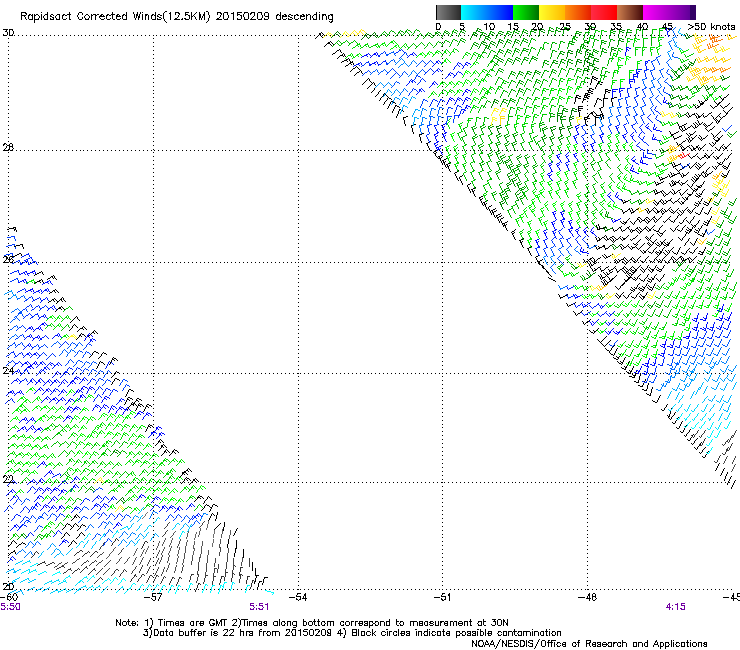740x650 pixels.
Task: Click the latitude label '26'
Action: click(8, 259)
